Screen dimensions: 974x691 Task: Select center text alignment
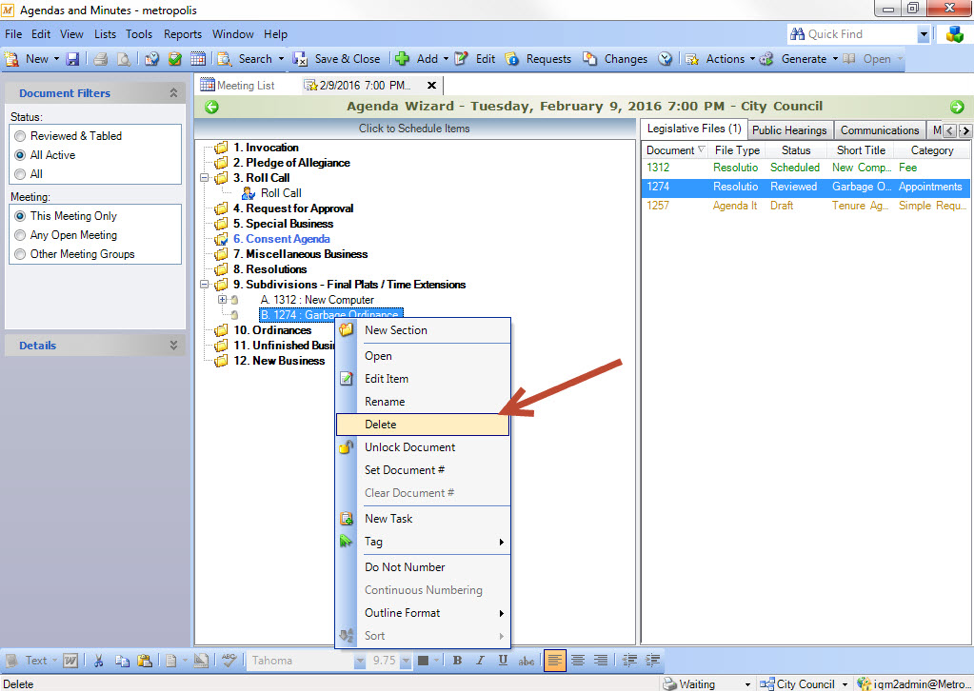pos(578,660)
